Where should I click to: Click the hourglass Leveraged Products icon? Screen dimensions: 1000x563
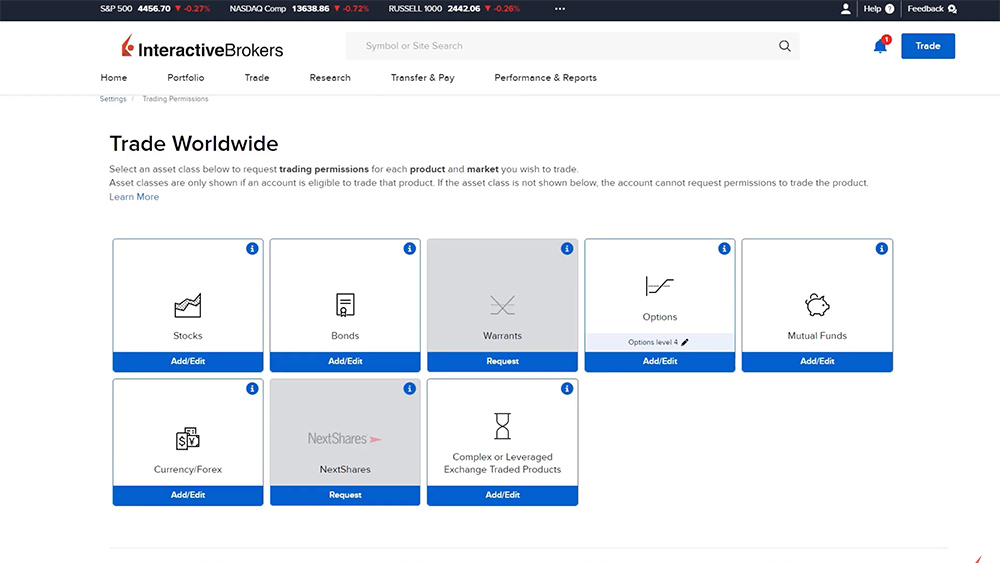pos(503,426)
